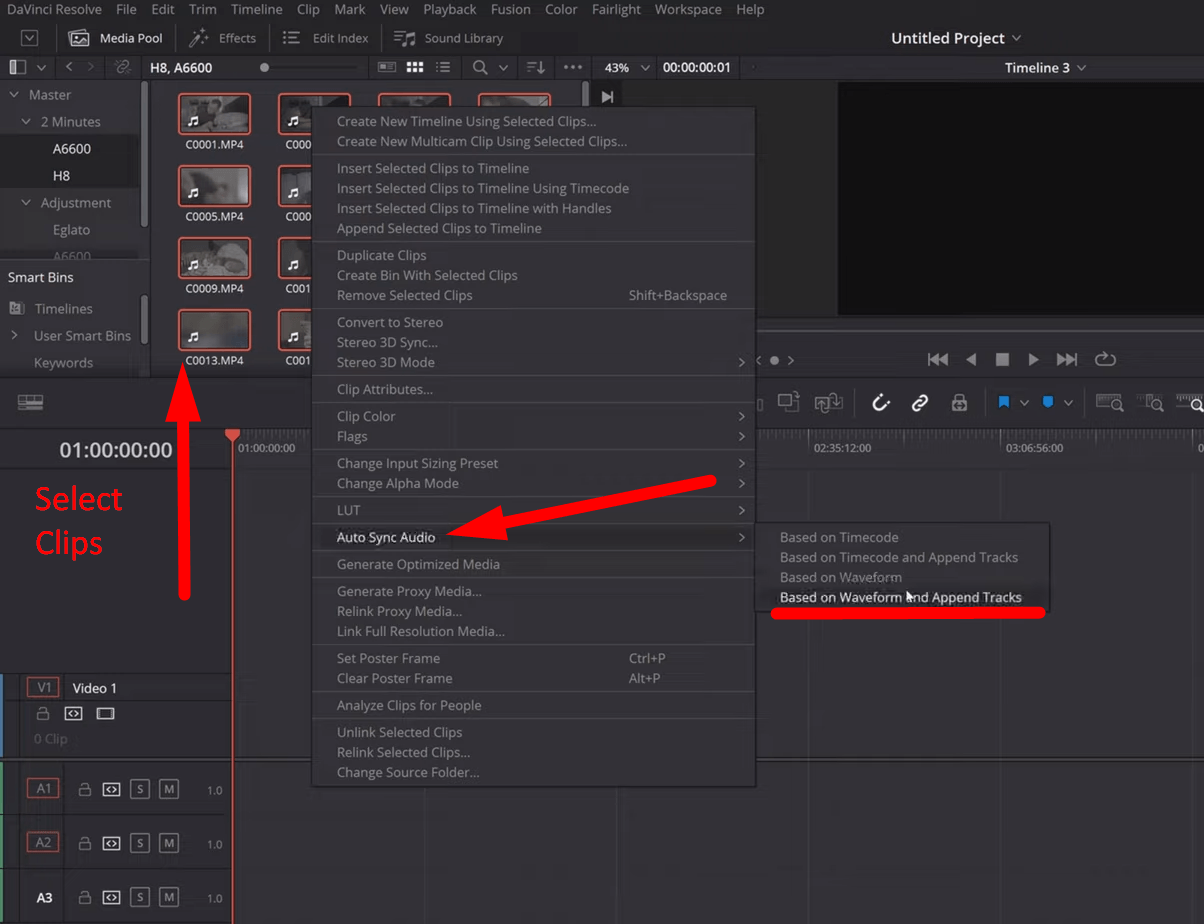Go to first frame in viewer
Screen dimensions: 1204x924
(x=938, y=359)
